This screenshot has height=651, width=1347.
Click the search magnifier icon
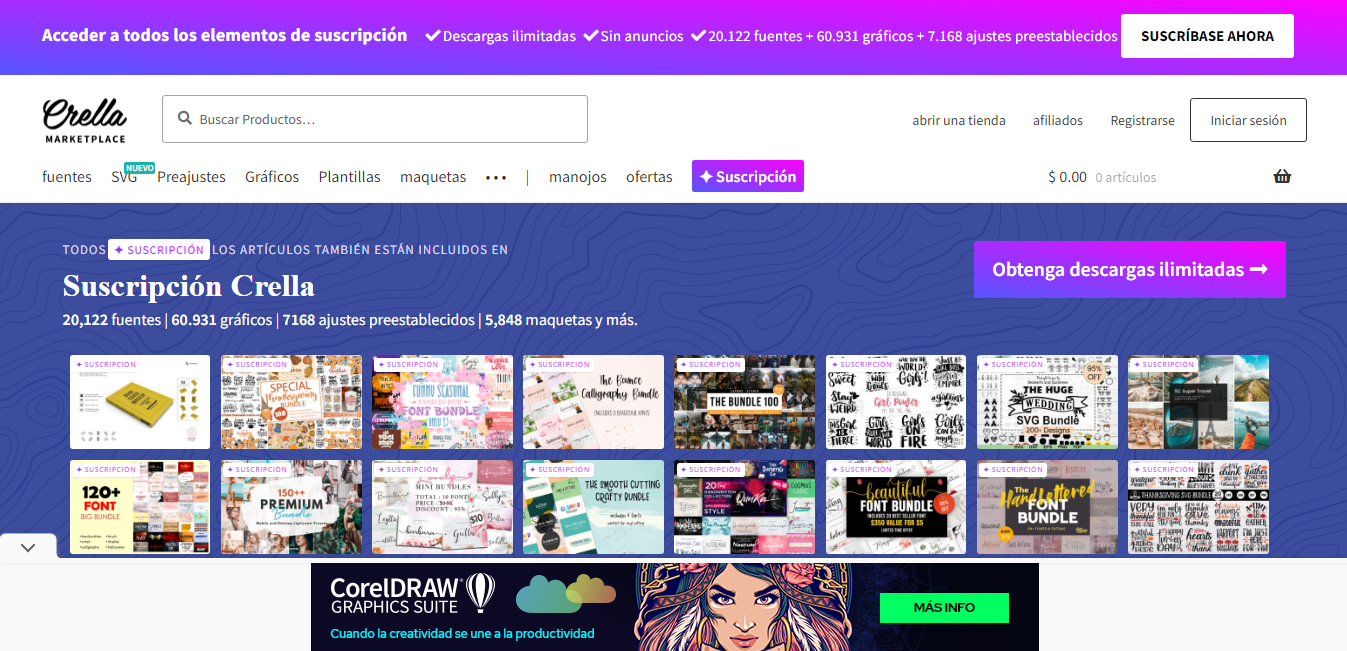[184, 118]
